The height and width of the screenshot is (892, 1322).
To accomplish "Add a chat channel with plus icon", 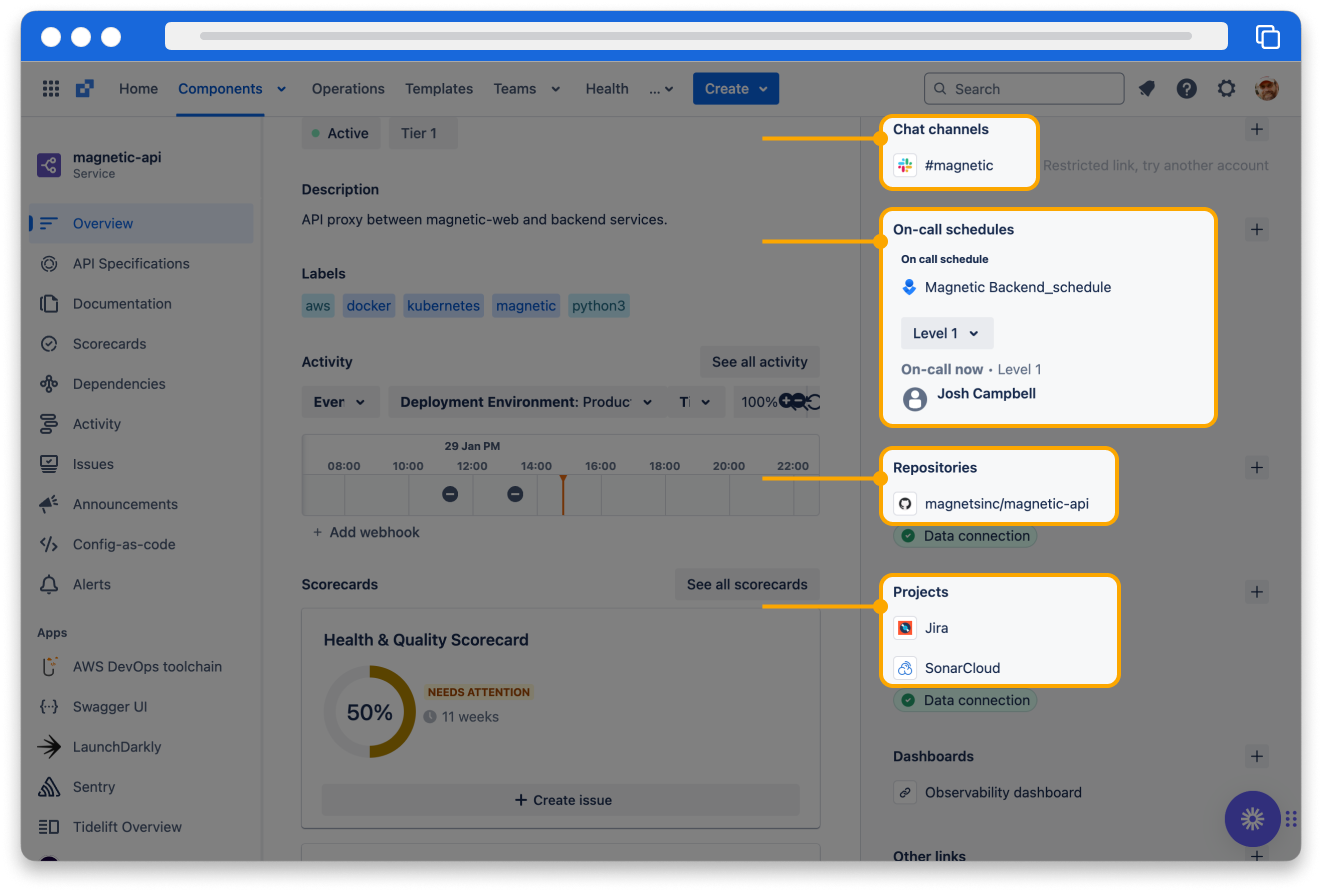I will [x=1257, y=129].
